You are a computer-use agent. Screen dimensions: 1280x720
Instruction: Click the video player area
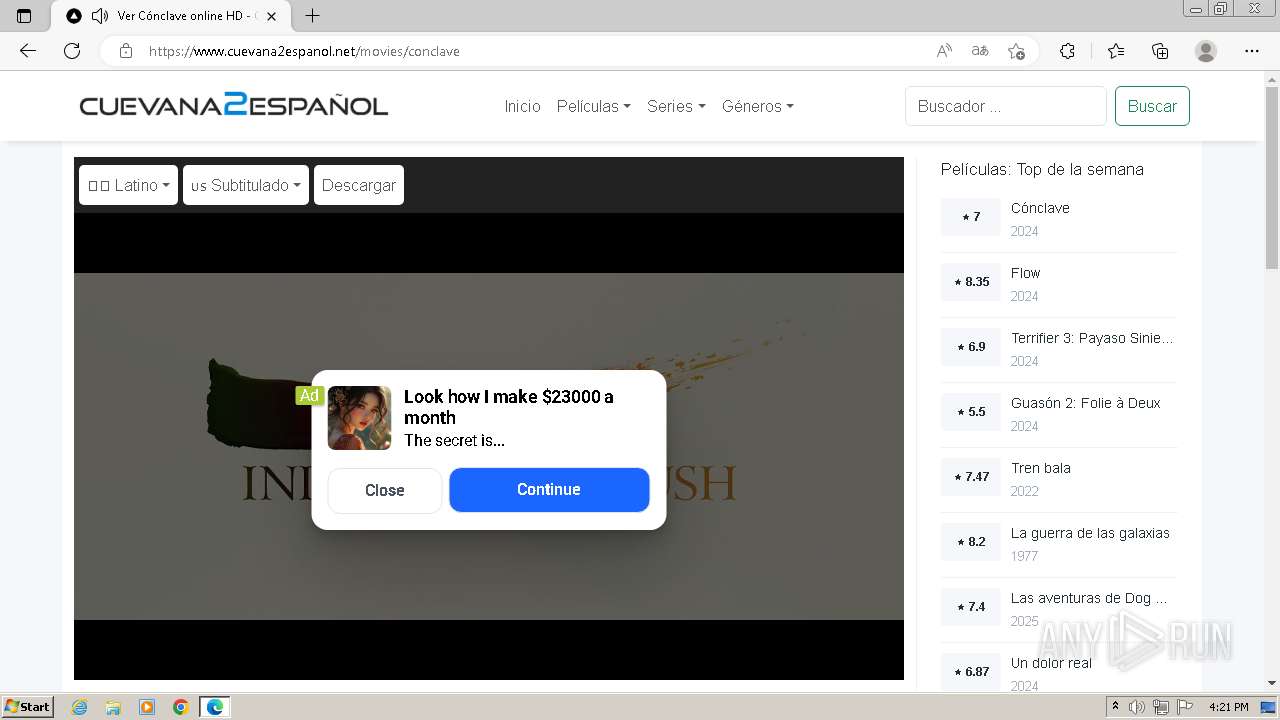pyautogui.click(x=489, y=446)
